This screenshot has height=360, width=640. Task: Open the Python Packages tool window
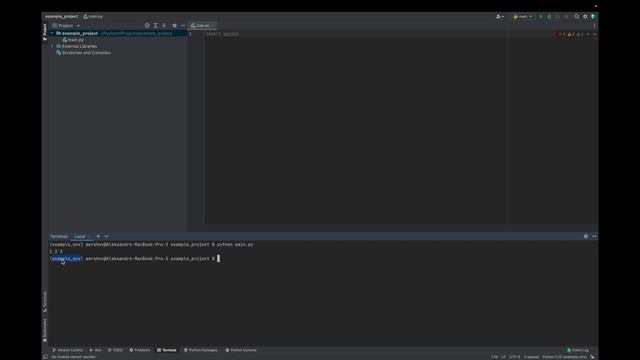(x=201, y=350)
